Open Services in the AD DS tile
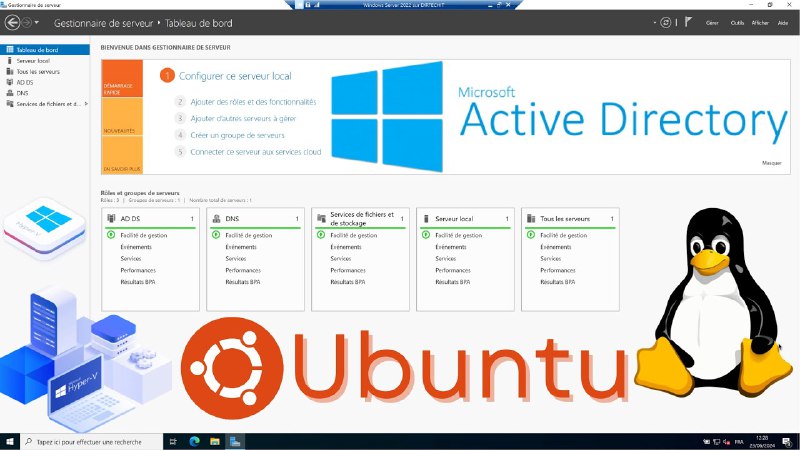The height and width of the screenshot is (450, 800). click(x=131, y=259)
